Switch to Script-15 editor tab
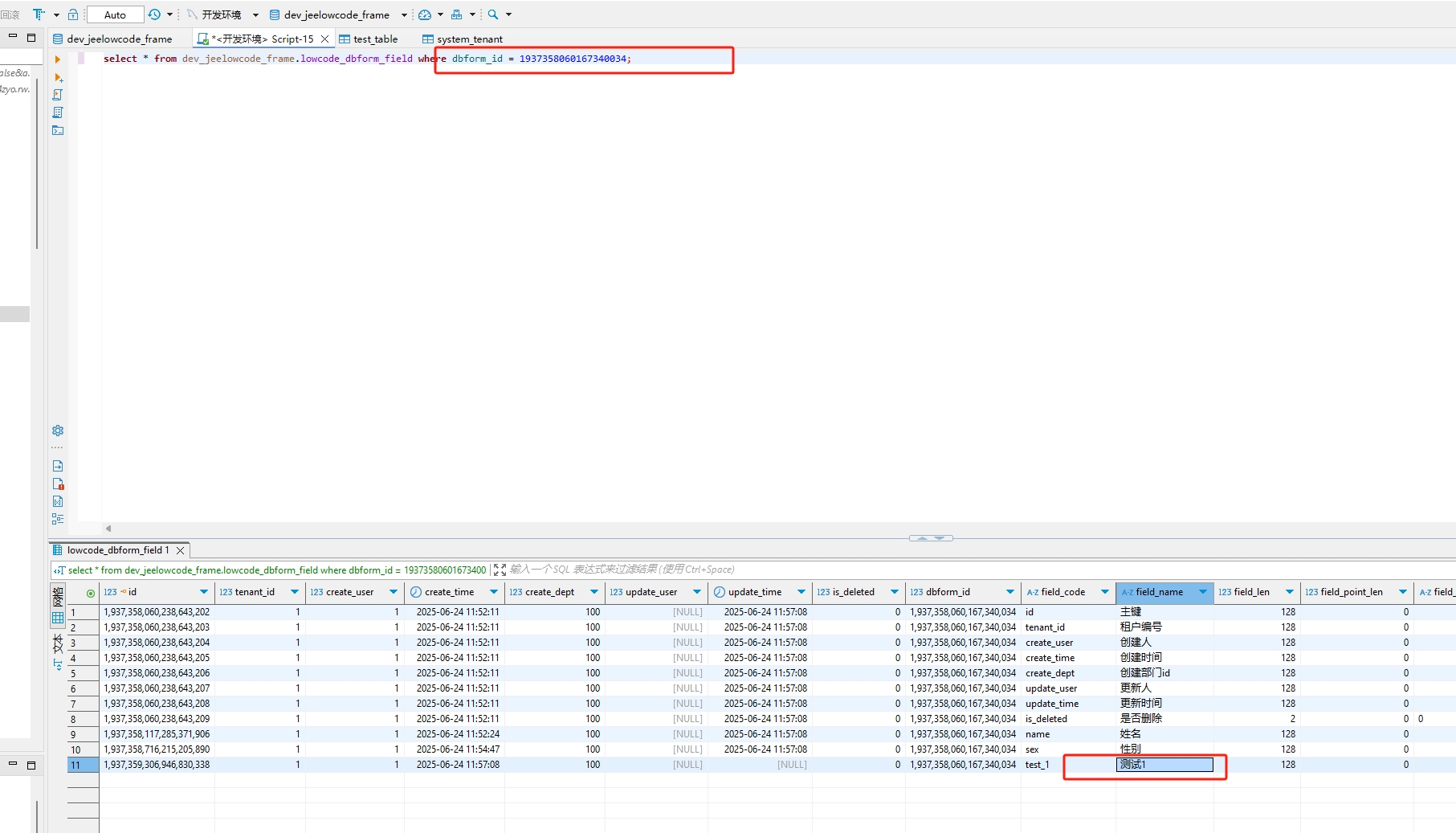The height and width of the screenshot is (833, 1456). coord(263,39)
